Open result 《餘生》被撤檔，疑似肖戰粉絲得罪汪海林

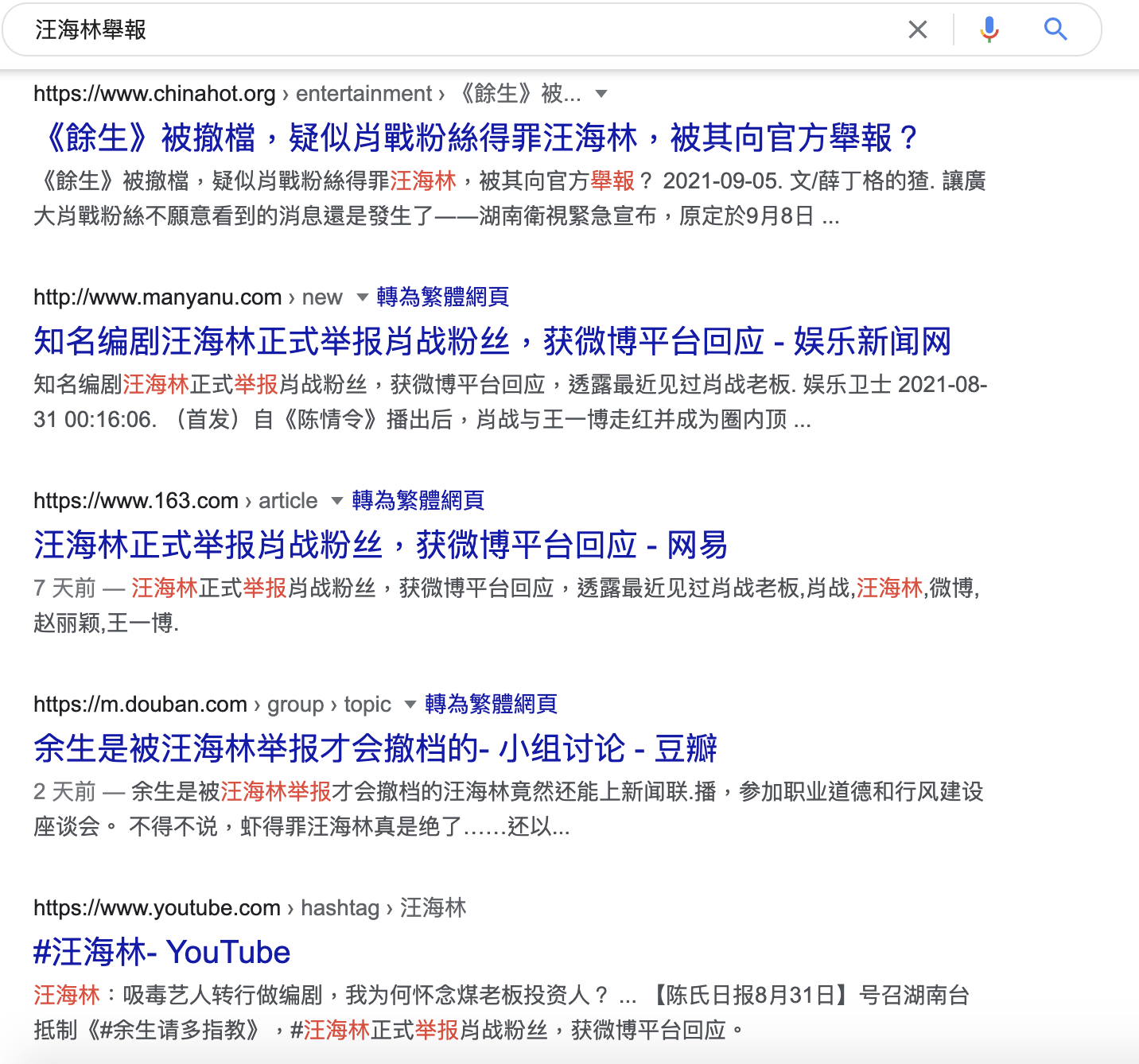click(477, 138)
